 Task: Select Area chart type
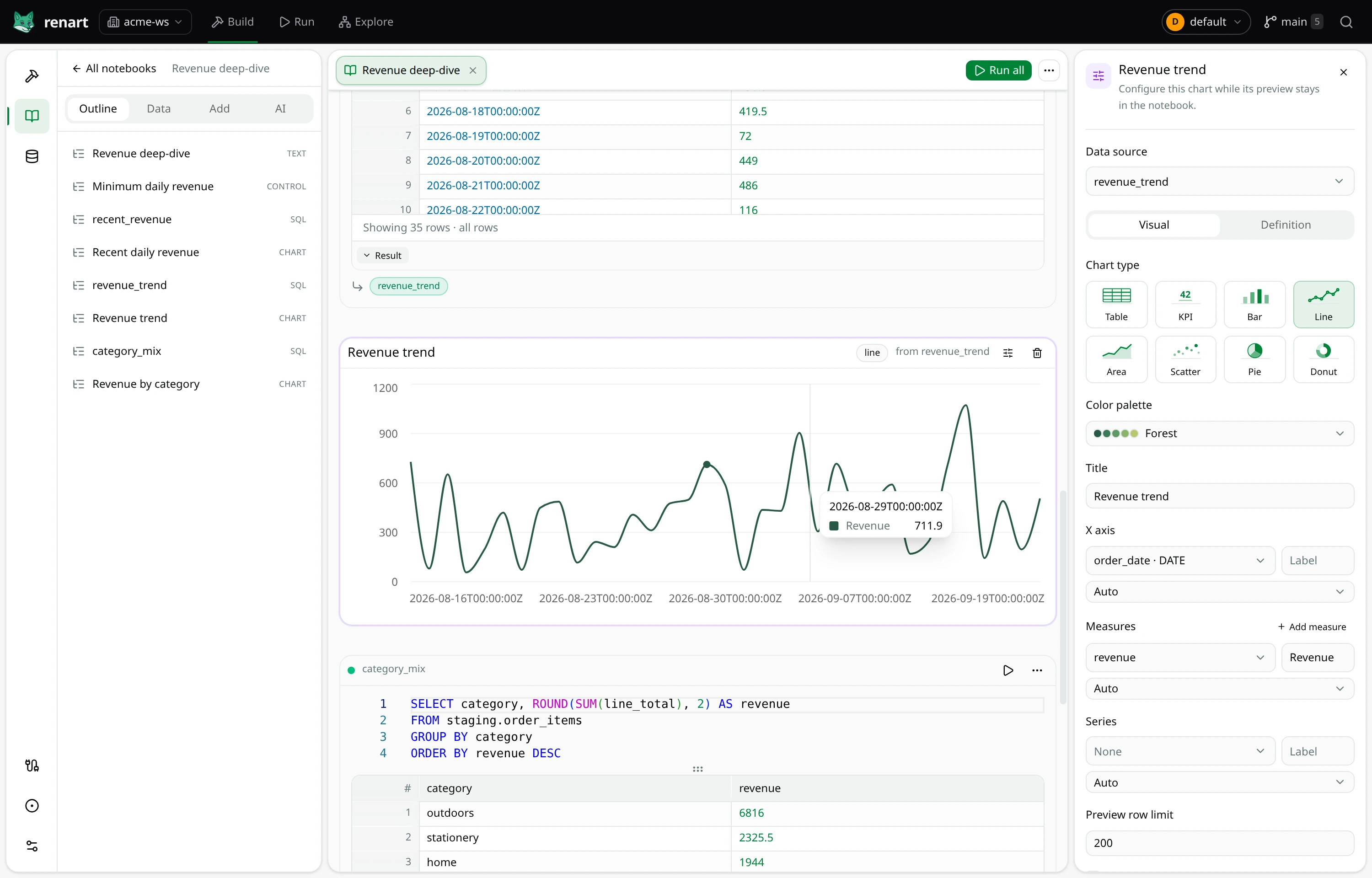point(1116,359)
